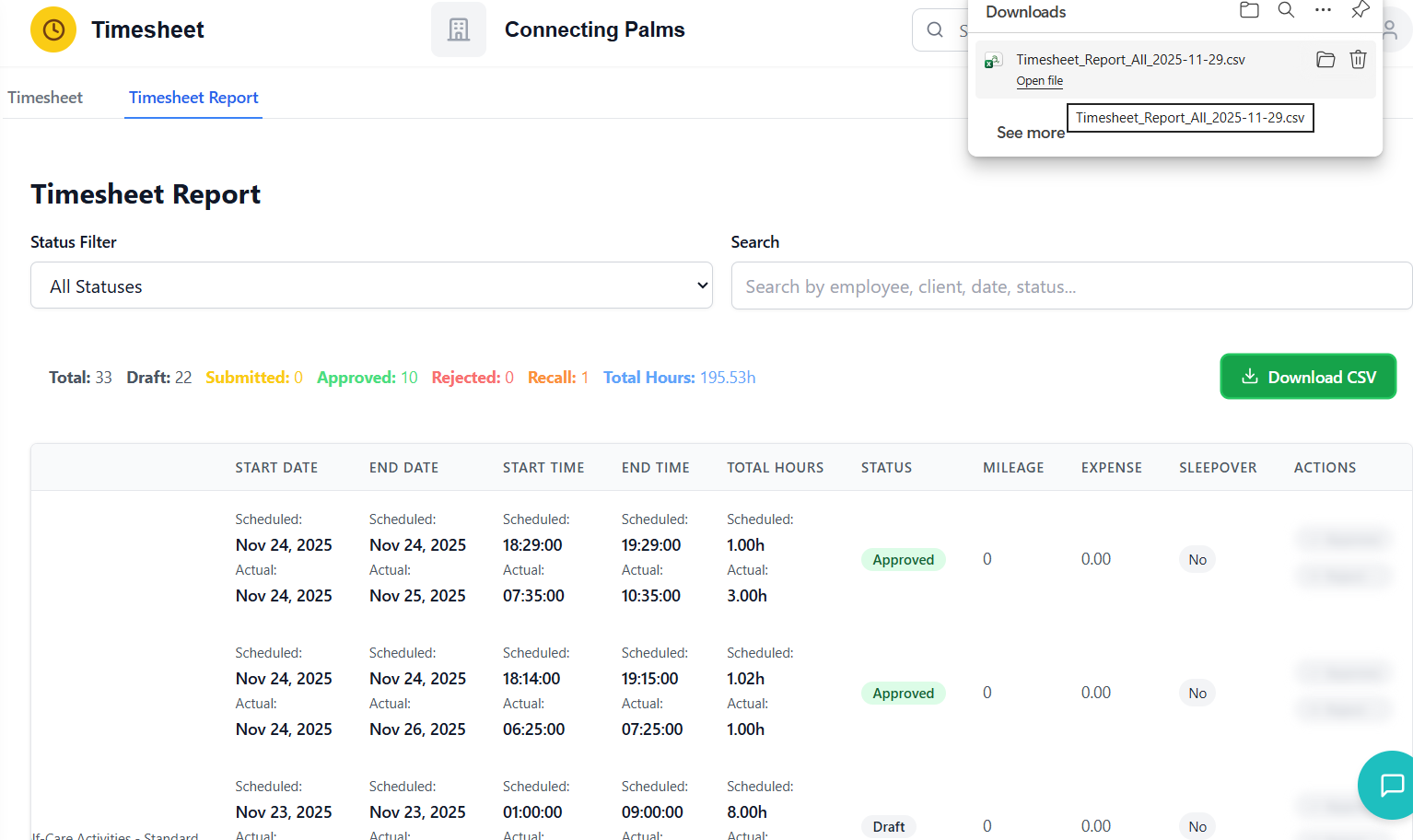Click See more in Downloads panel
The width and height of the screenshot is (1413, 840).
tap(1030, 133)
